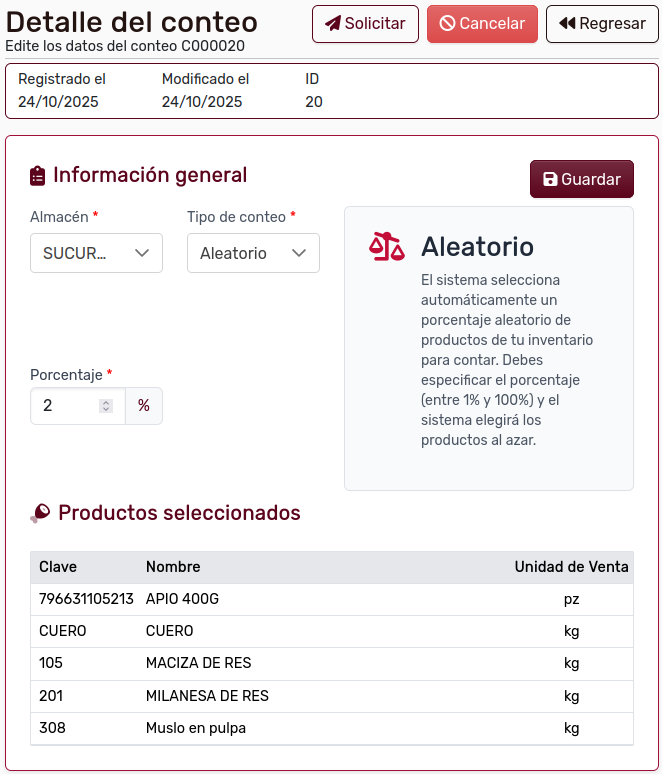Screen dimensions: 662x774
Task: Click the ban icon on Cancelar
Action: coord(447,24)
